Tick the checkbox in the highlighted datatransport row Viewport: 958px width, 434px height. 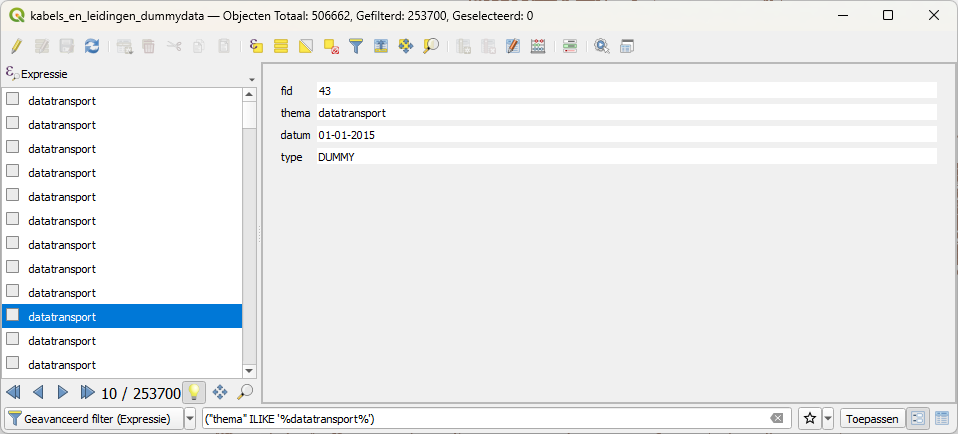coord(13,315)
